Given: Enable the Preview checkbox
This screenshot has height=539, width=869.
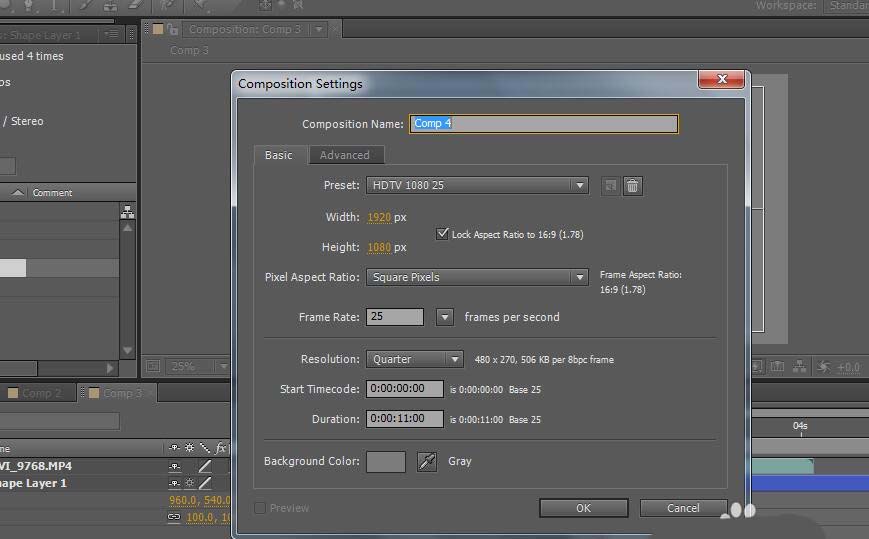Looking at the screenshot, I should point(260,508).
